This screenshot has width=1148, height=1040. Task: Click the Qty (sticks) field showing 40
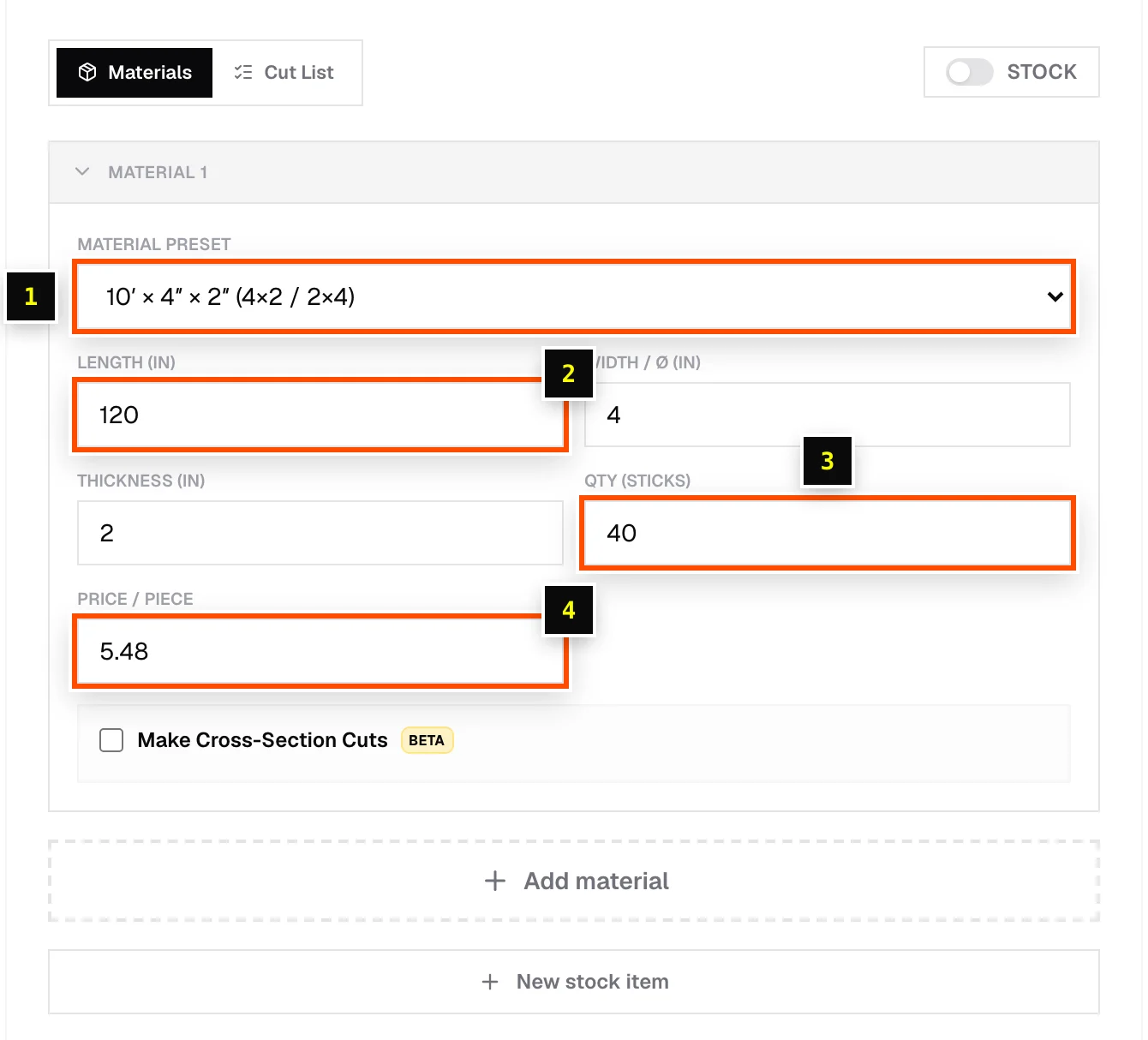point(828,533)
